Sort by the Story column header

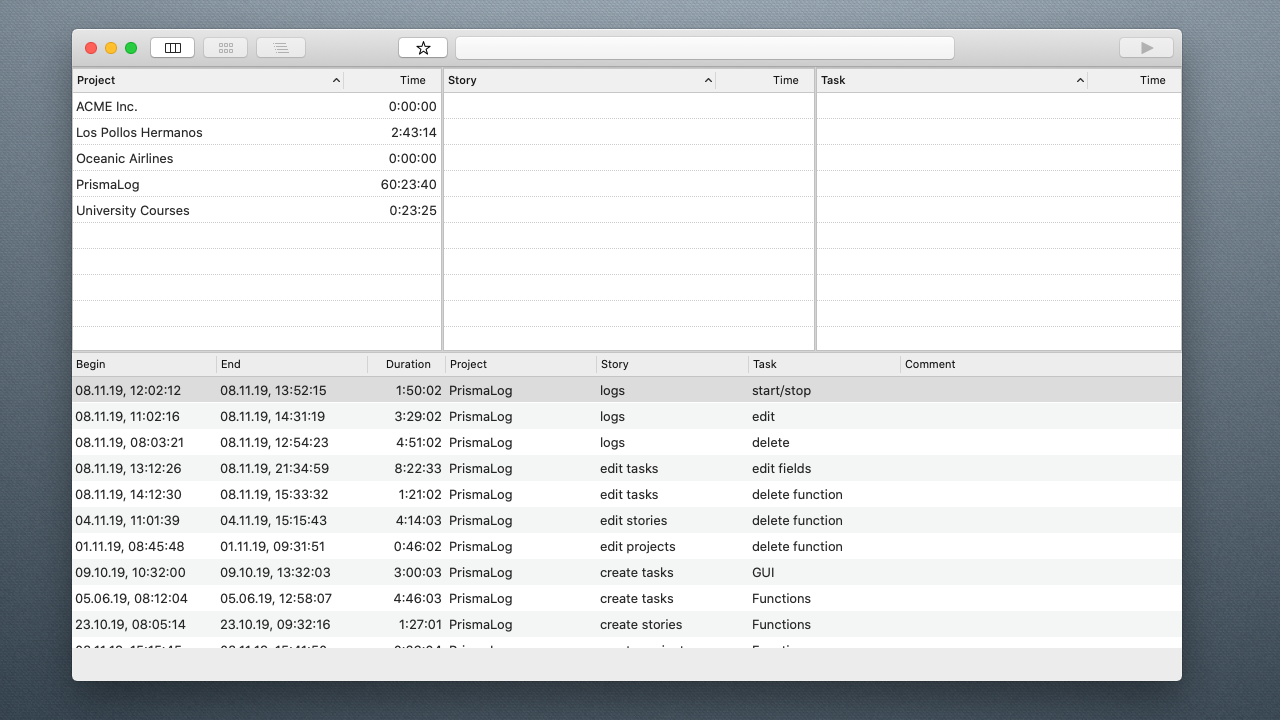pyautogui.click(x=580, y=80)
